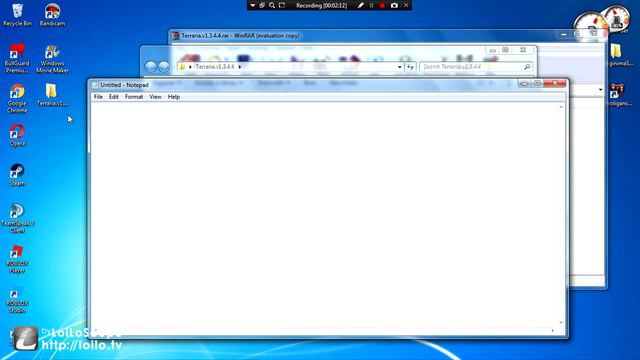Select the Hooligans shortcut on right desktop edge
Viewport: 640px width, 360px height.
click(x=618, y=95)
